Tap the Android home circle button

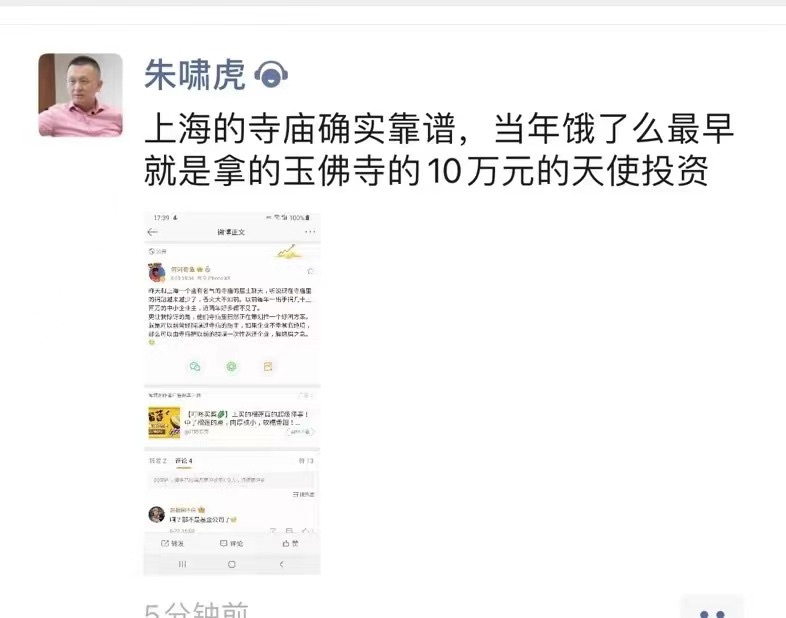pos(232,564)
